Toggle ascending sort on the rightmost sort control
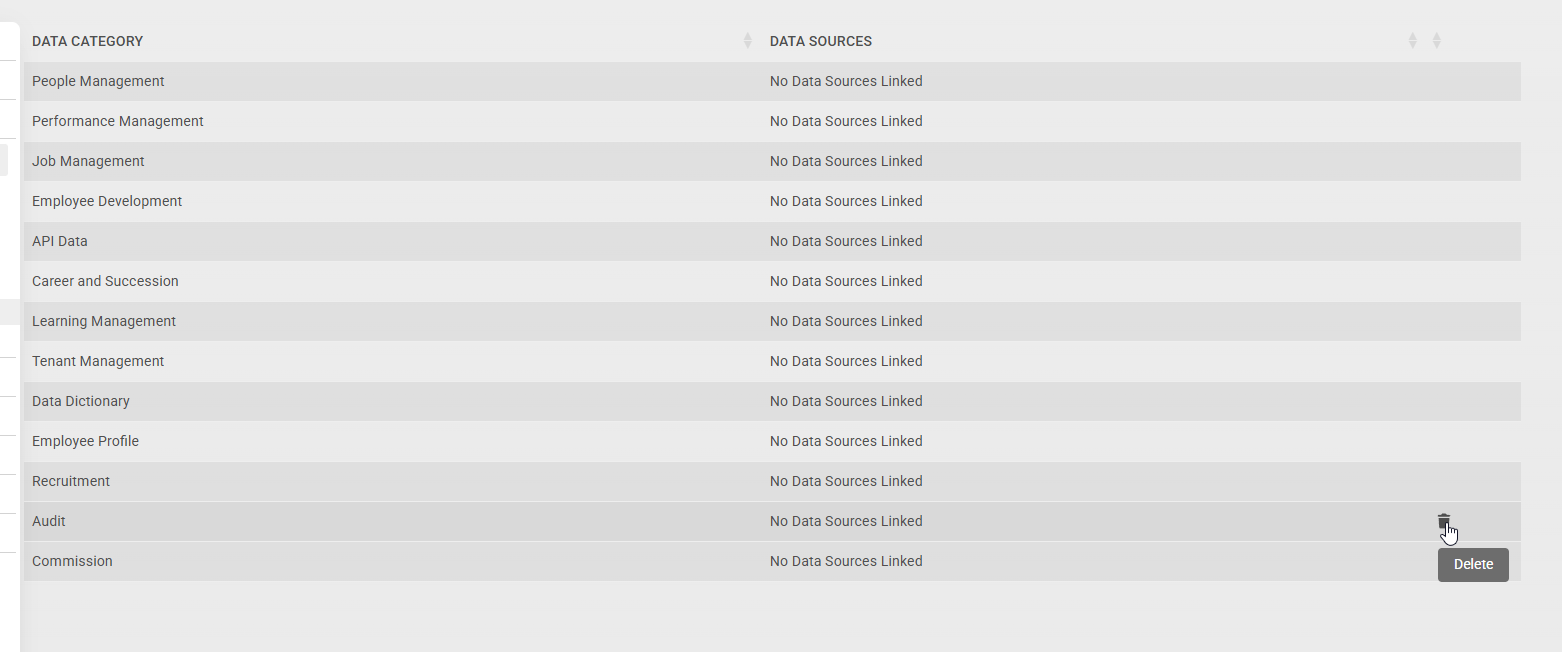This screenshot has height=652, width=1562. [1437, 40]
